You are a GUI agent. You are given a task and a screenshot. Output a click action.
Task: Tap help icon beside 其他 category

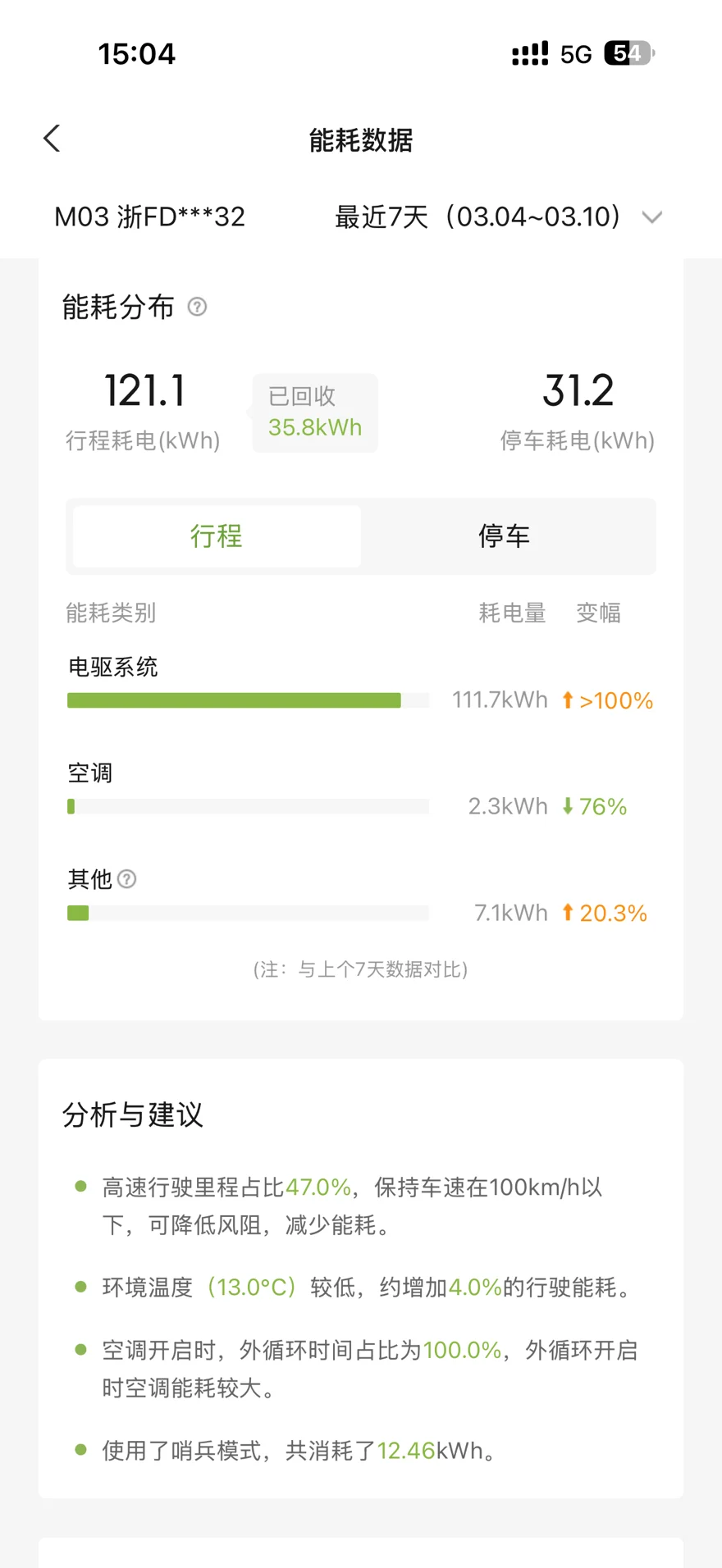[127, 879]
